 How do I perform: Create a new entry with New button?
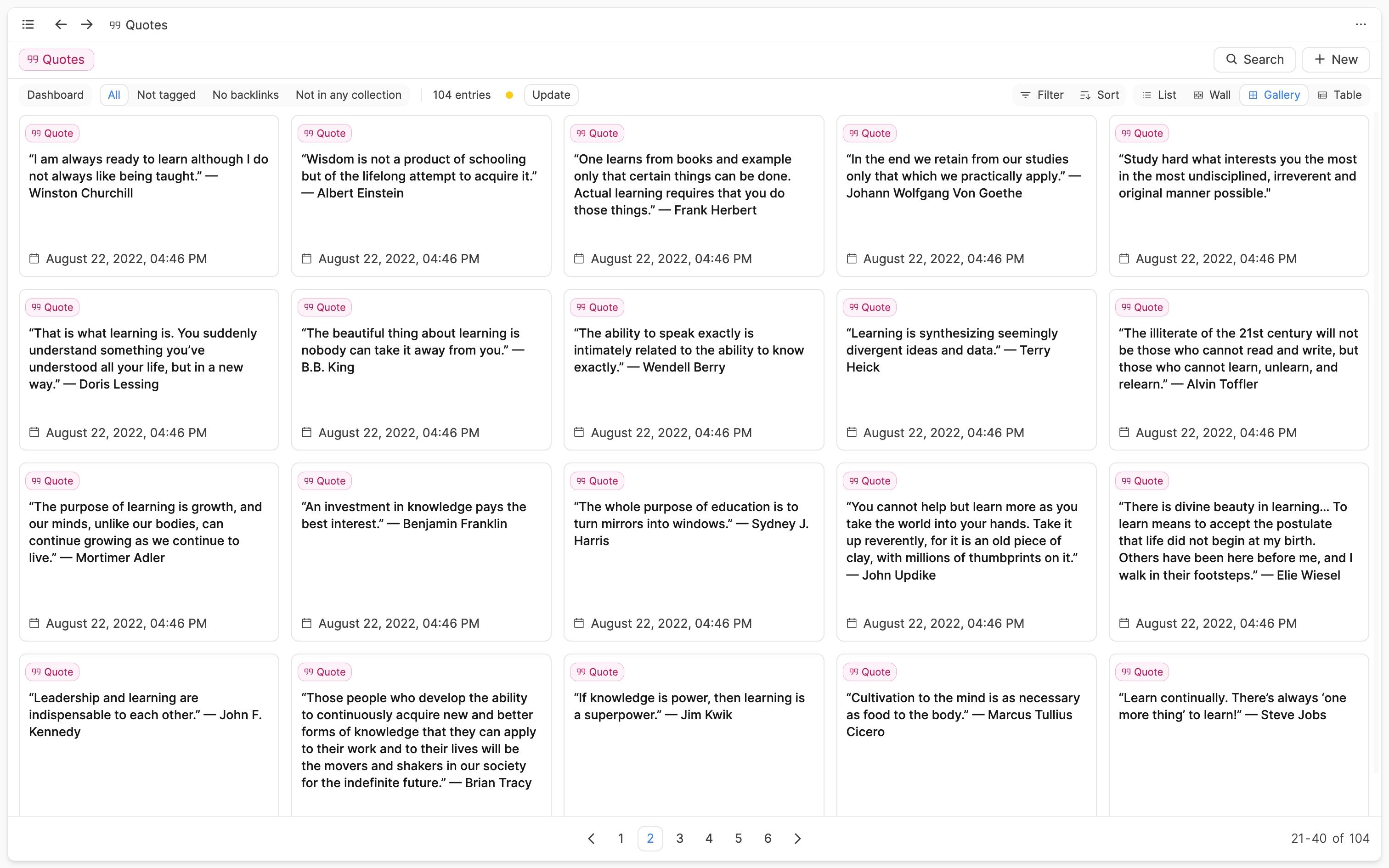pos(1336,59)
